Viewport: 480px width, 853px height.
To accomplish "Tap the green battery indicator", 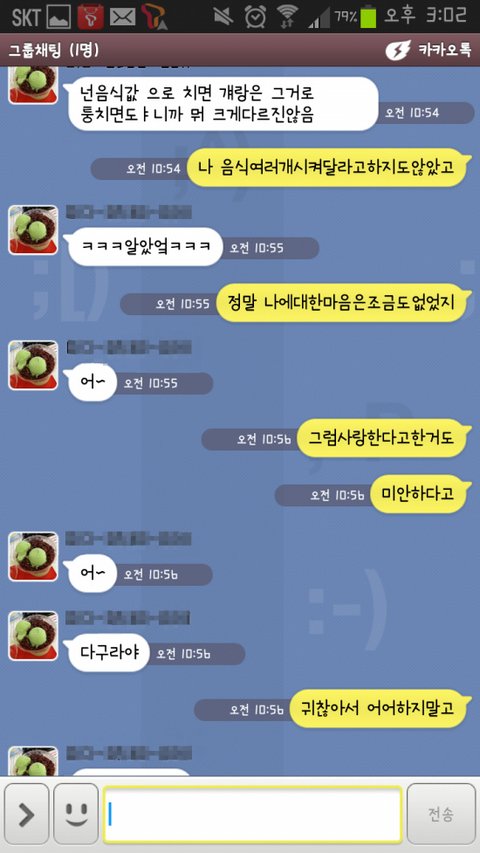I will [x=369, y=16].
